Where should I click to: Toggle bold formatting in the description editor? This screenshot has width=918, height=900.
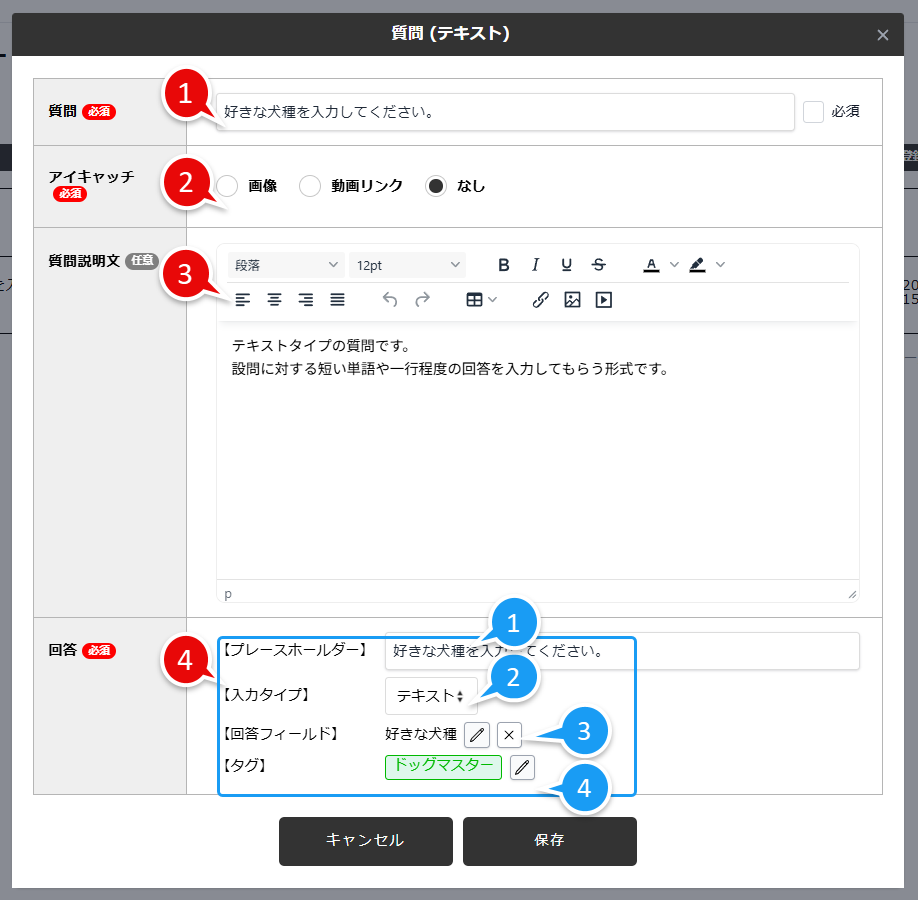pos(503,264)
